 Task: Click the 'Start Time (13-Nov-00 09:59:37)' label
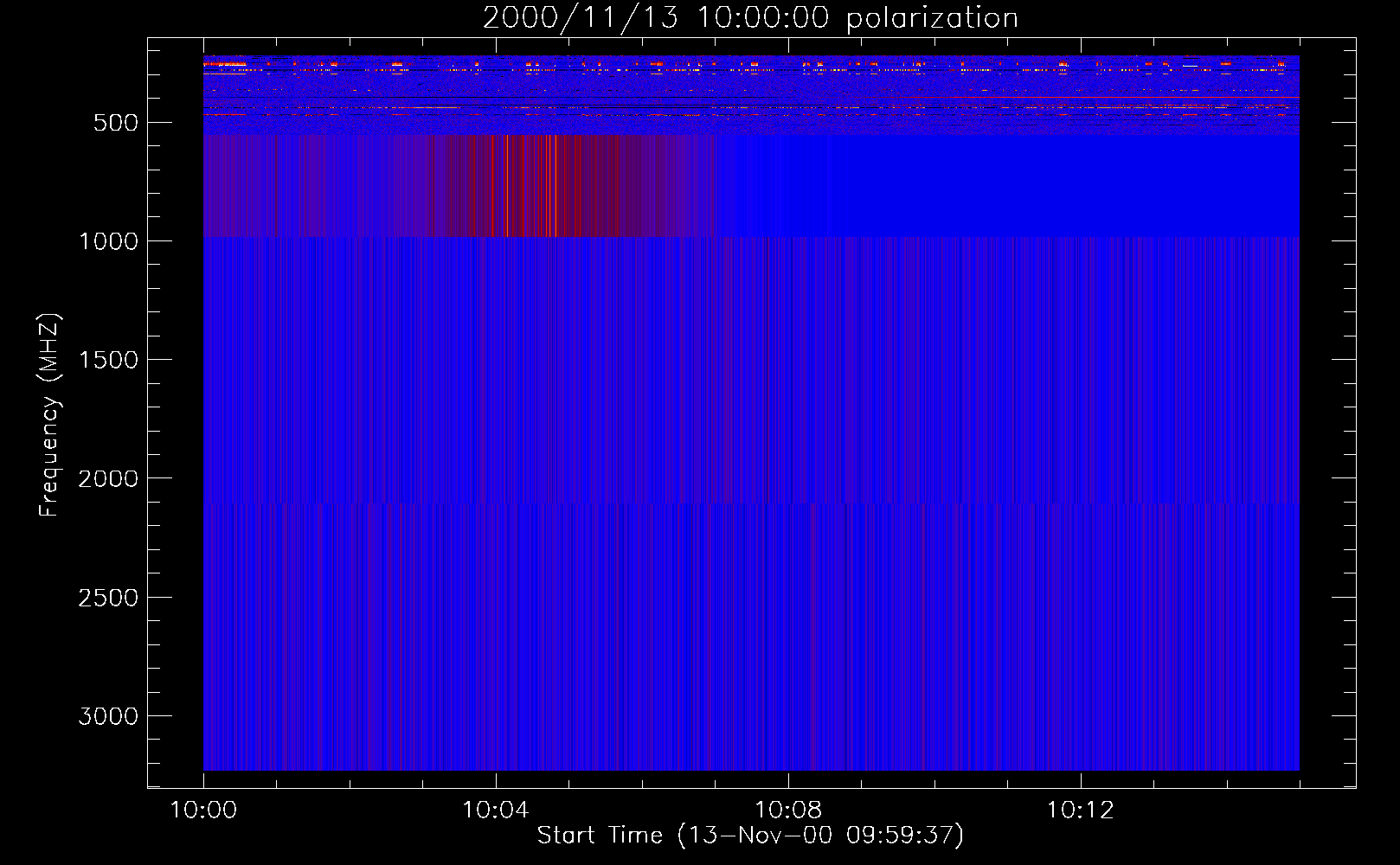750,836
